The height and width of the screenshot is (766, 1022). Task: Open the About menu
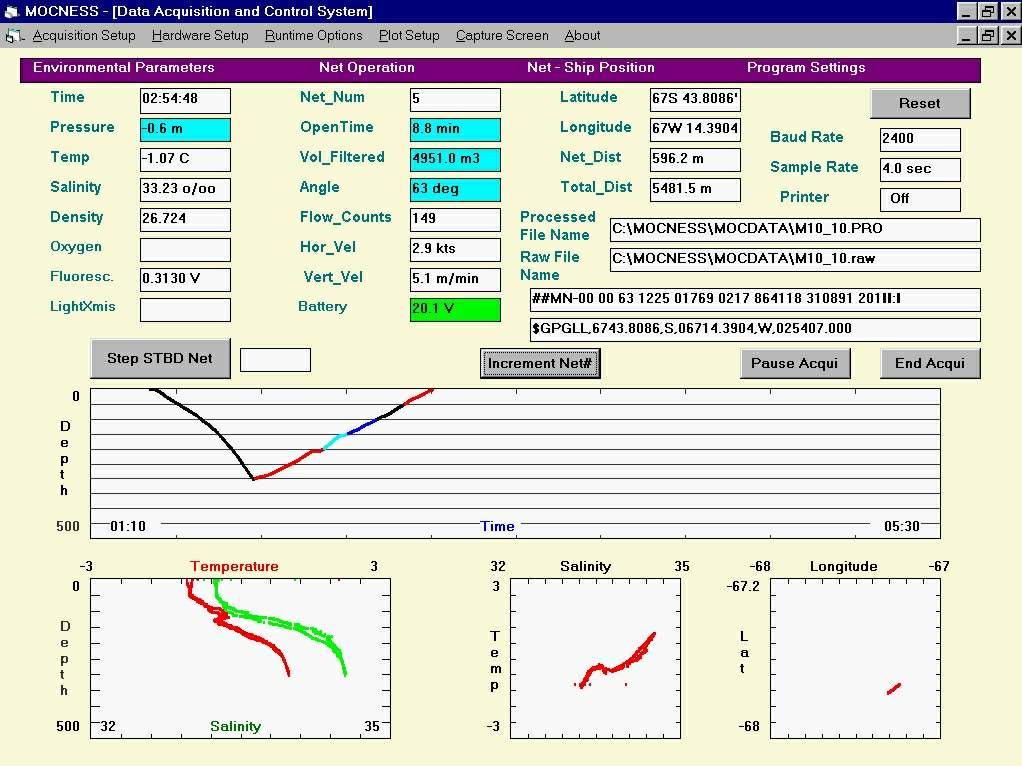pyautogui.click(x=582, y=36)
